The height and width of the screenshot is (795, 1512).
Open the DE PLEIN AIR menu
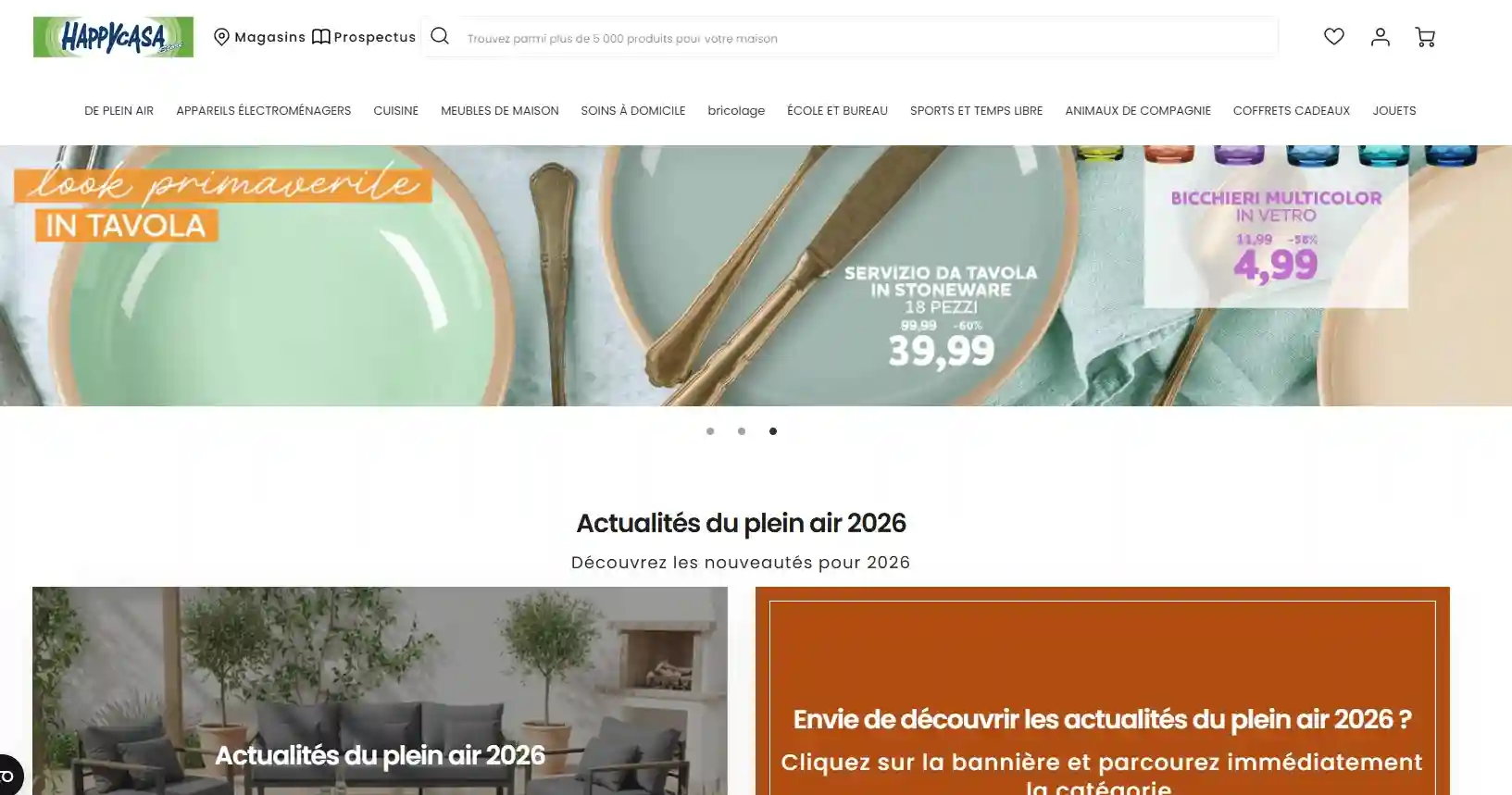(x=119, y=111)
